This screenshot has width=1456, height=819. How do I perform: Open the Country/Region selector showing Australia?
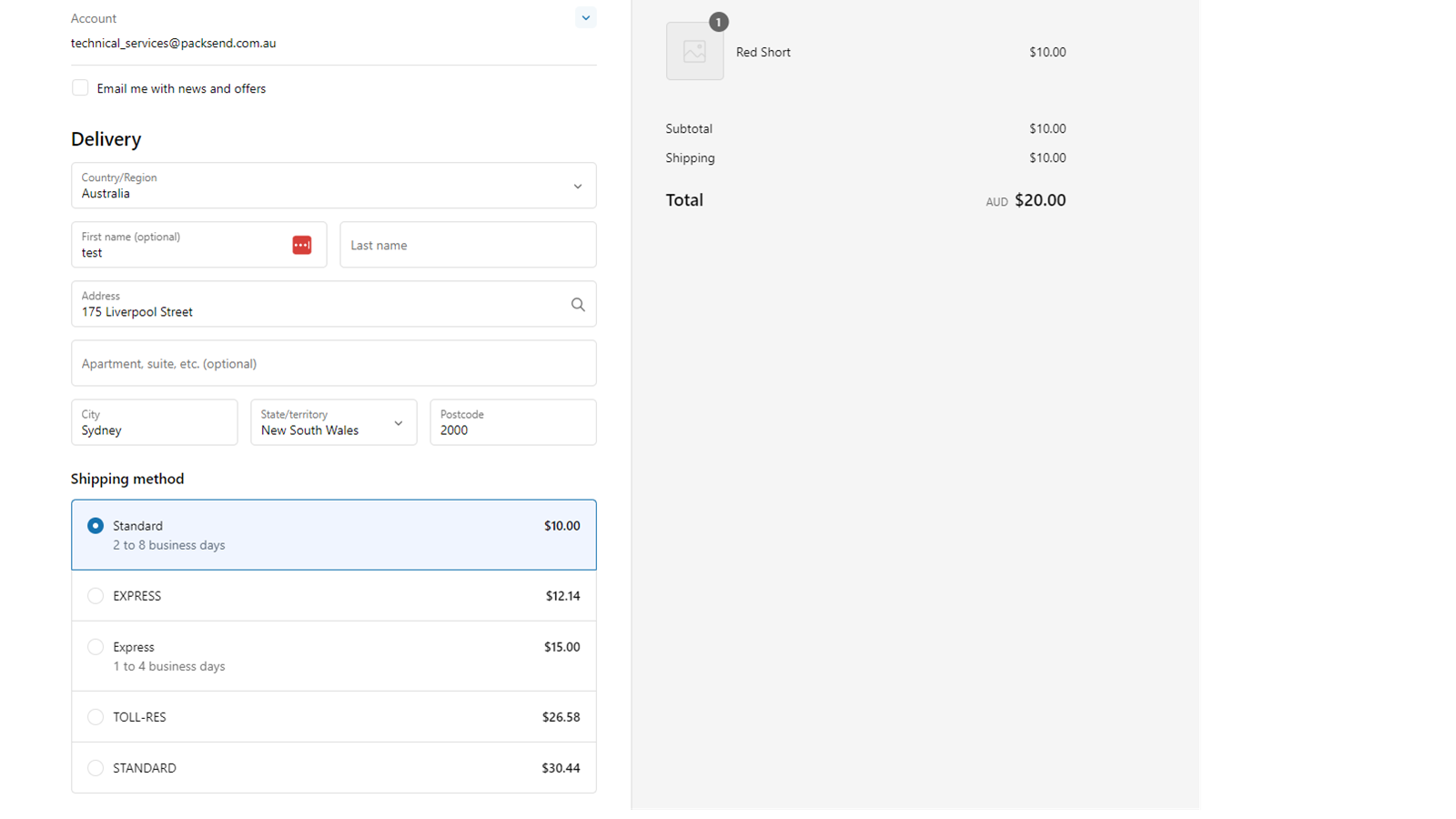tap(333, 186)
